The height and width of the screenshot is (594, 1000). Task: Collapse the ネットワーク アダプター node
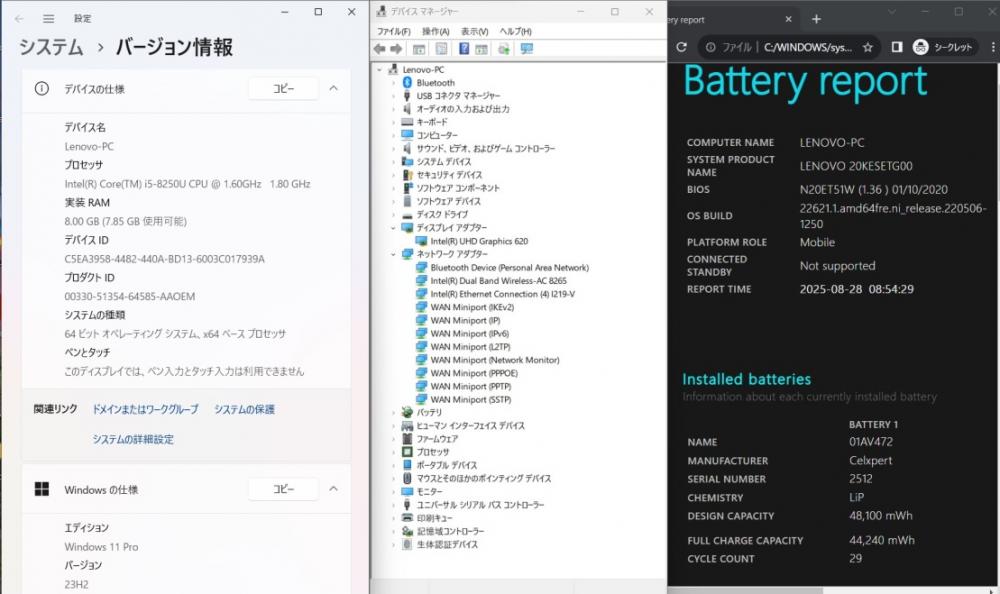point(393,254)
